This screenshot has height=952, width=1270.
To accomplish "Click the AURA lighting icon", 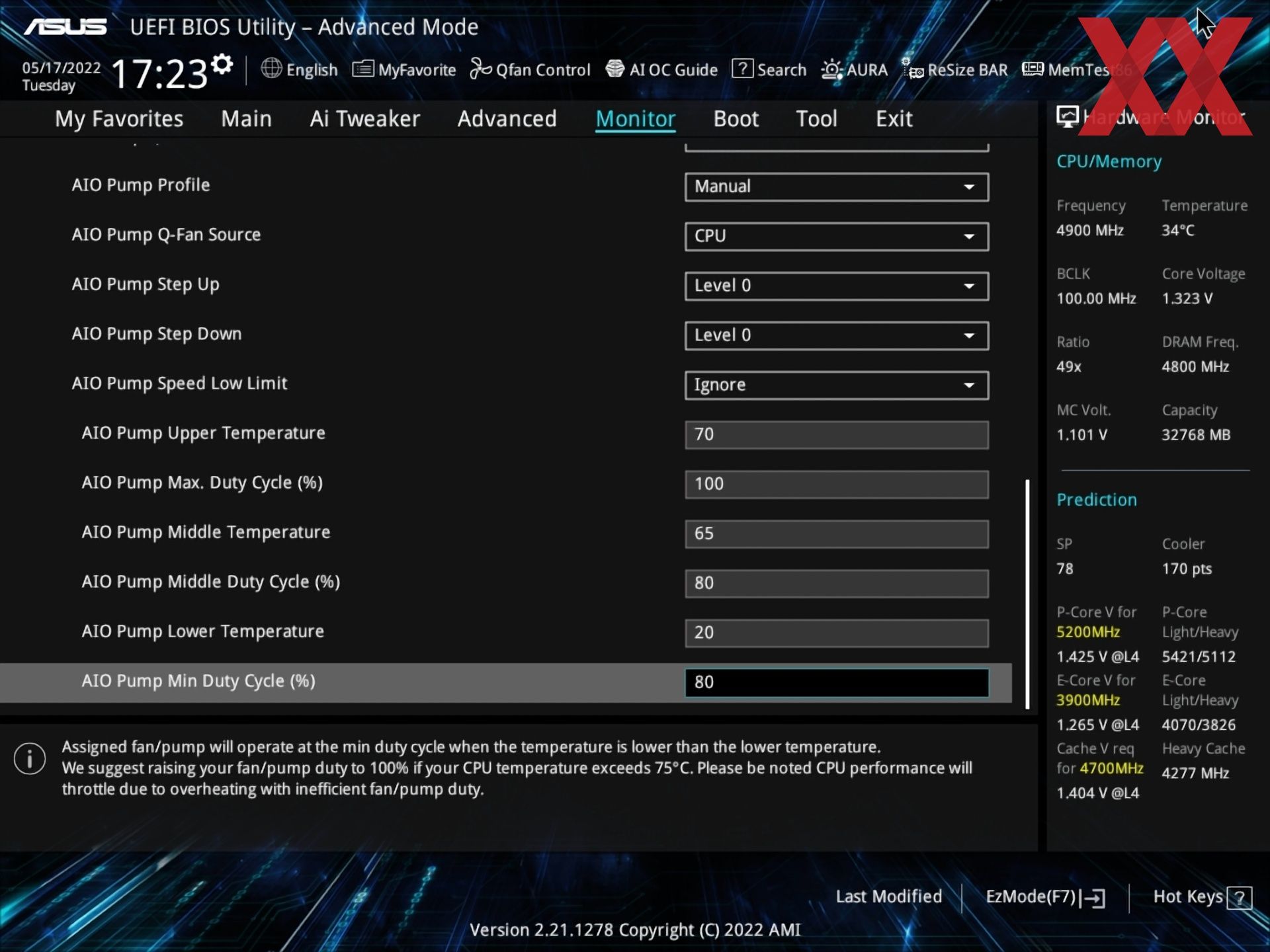I will [831, 69].
